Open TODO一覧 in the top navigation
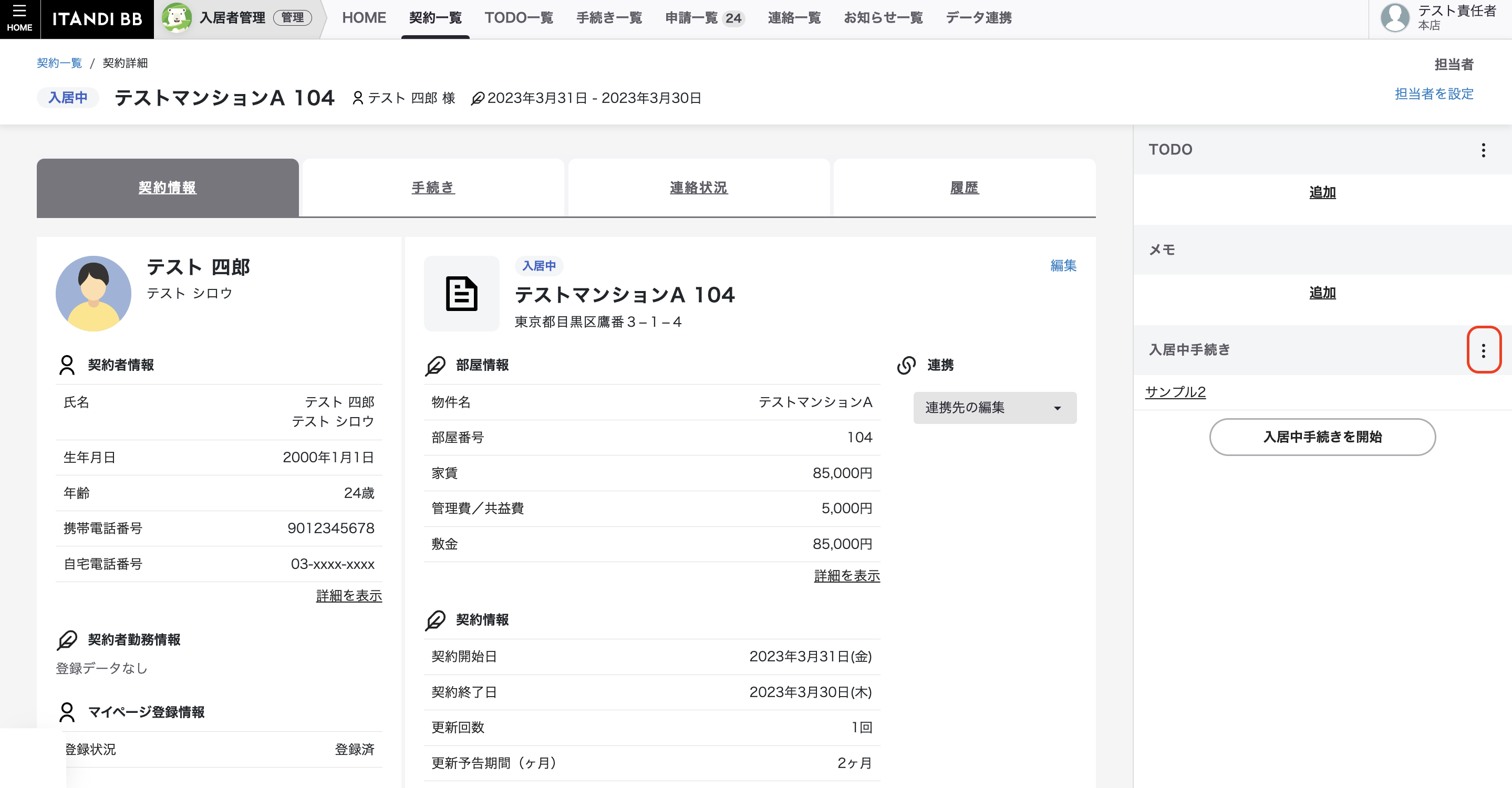The height and width of the screenshot is (788, 1512). coord(519,18)
